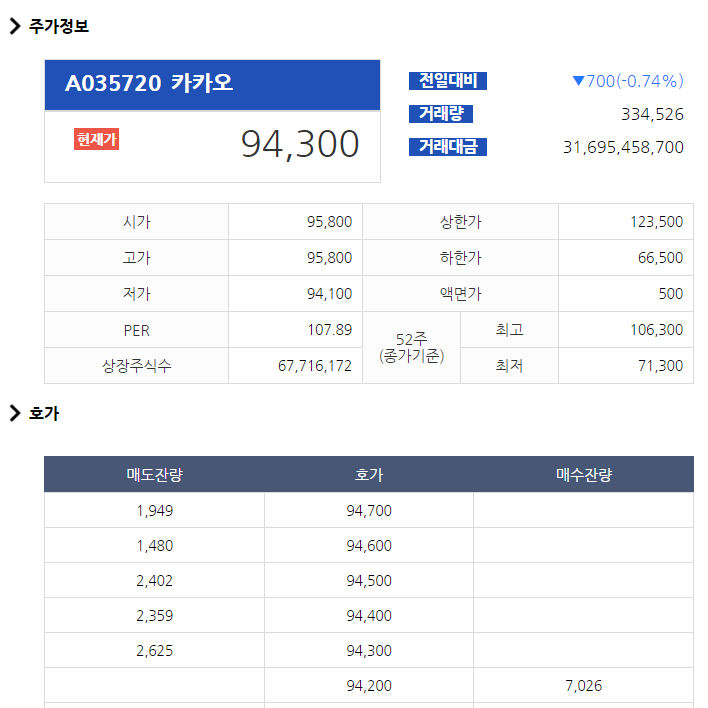Select the 94,700 ask price row
708x708 pixels.
tap(369, 511)
